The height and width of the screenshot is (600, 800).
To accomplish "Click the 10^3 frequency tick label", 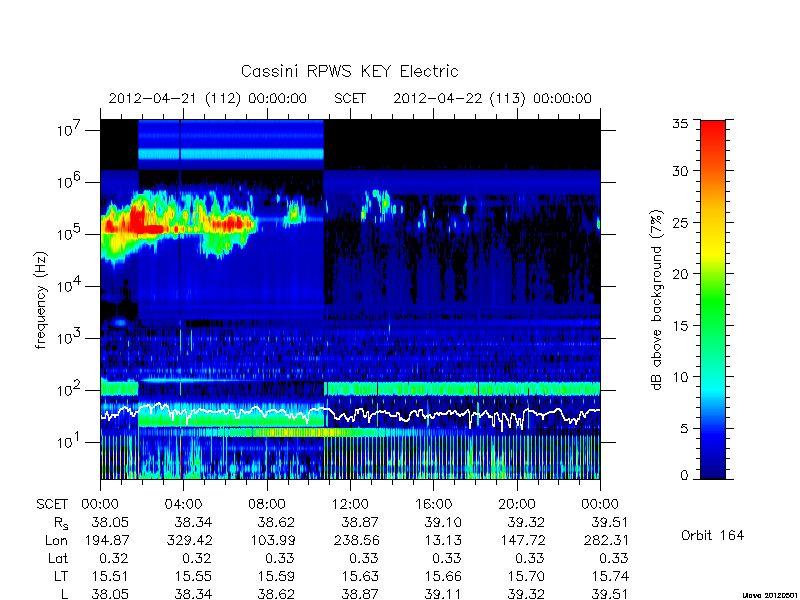I will coord(70,338).
